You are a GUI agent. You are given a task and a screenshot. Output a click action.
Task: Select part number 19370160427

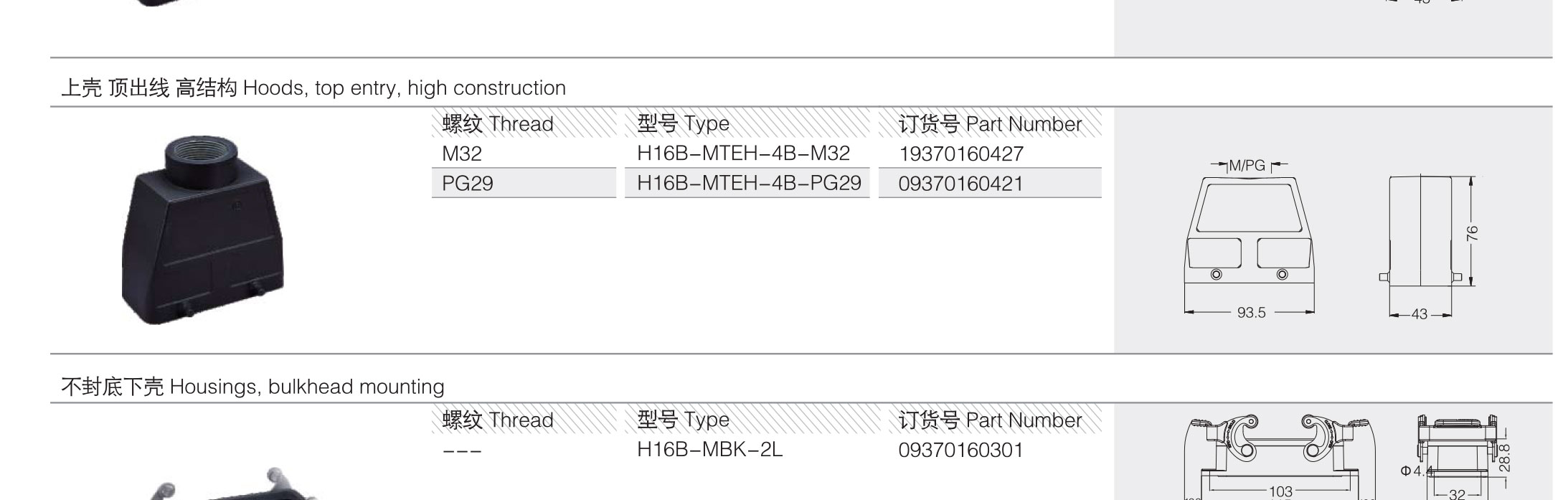tap(960, 154)
